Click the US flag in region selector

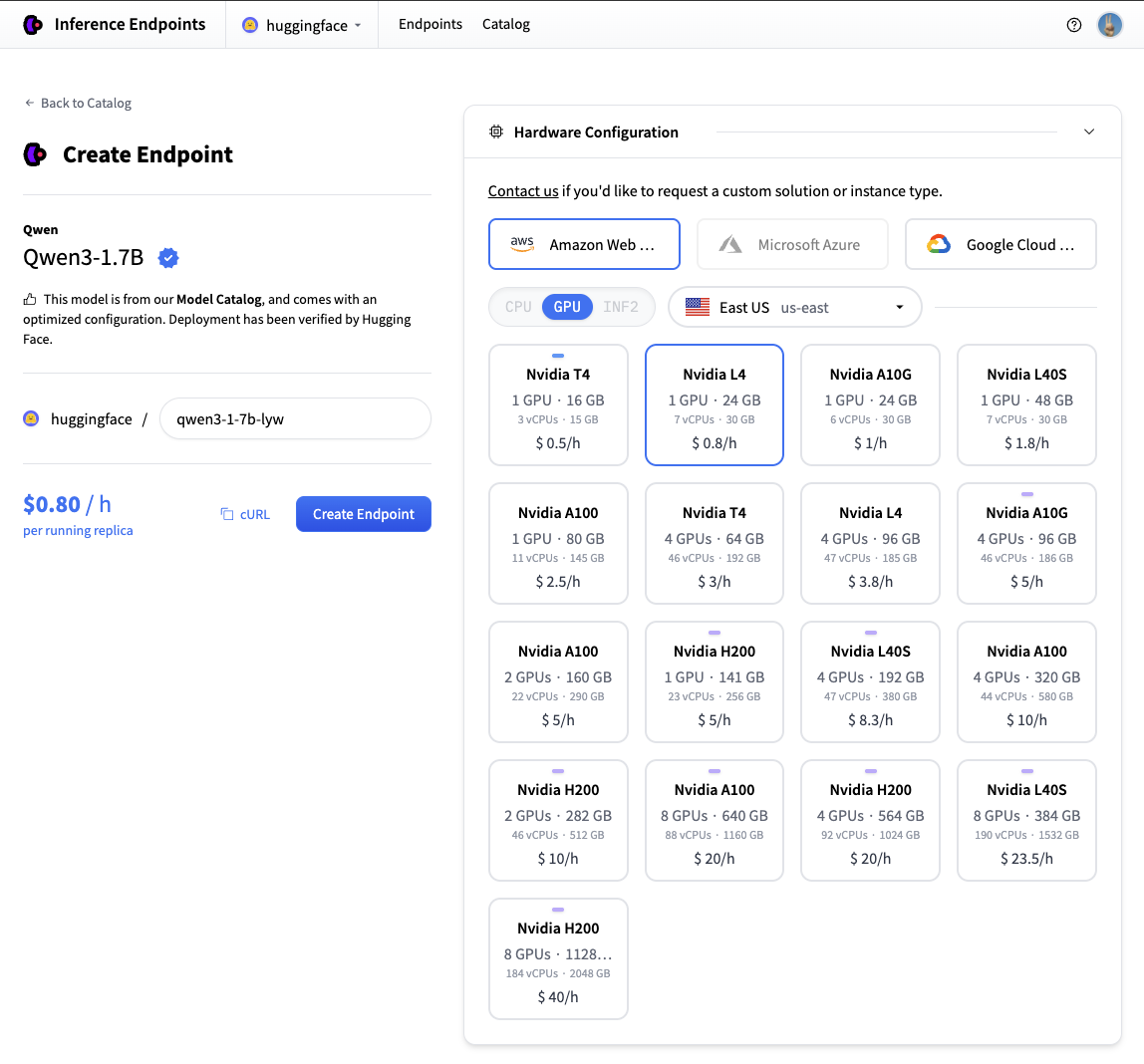point(698,307)
